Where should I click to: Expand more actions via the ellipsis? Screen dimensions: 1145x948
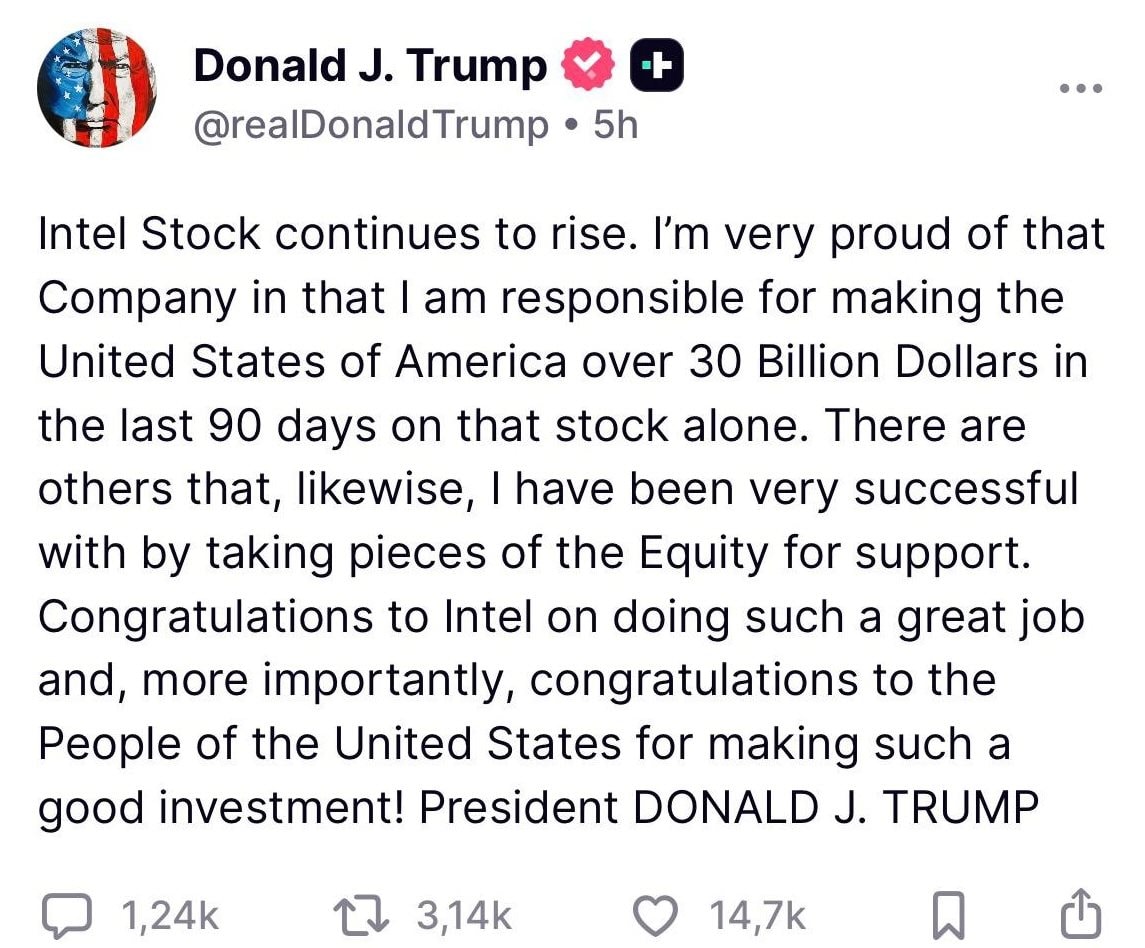coord(1079,88)
